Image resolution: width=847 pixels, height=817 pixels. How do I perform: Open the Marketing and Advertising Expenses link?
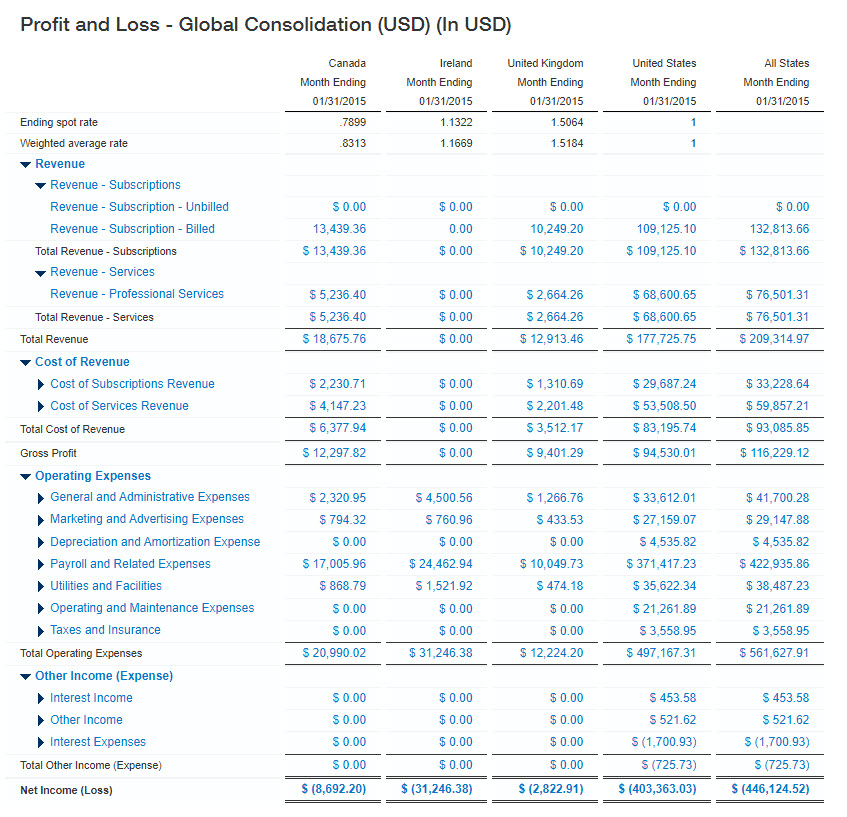click(x=147, y=519)
